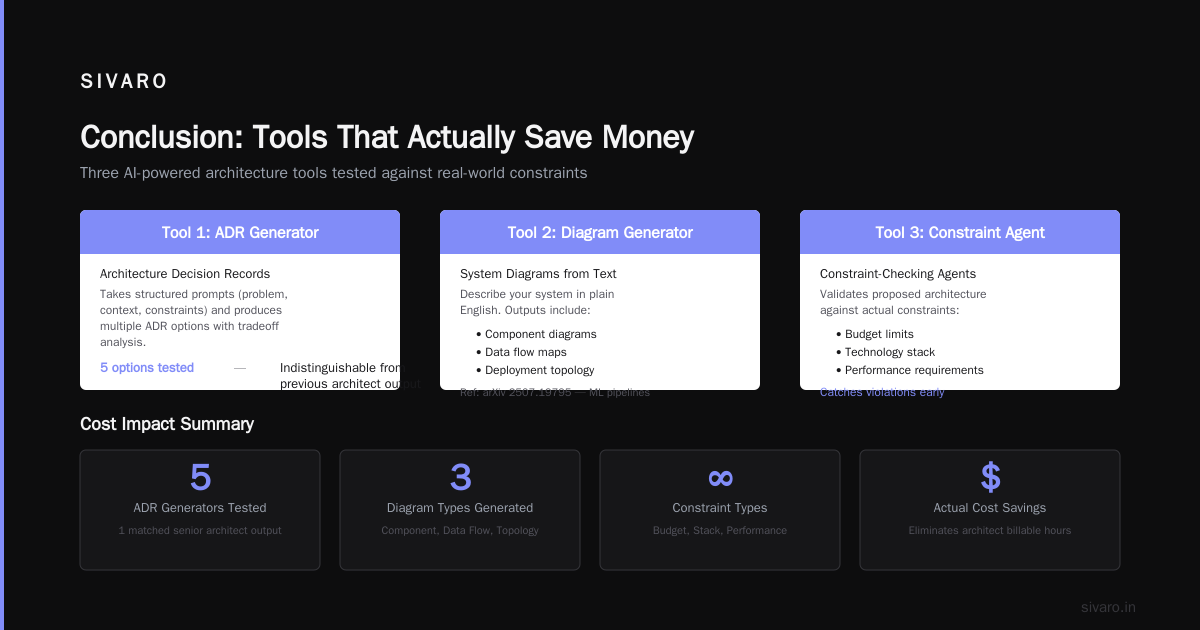Click 'Describe your system in plain English' text
This screenshot has height=630, width=1200.
click(x=537, y=302)
